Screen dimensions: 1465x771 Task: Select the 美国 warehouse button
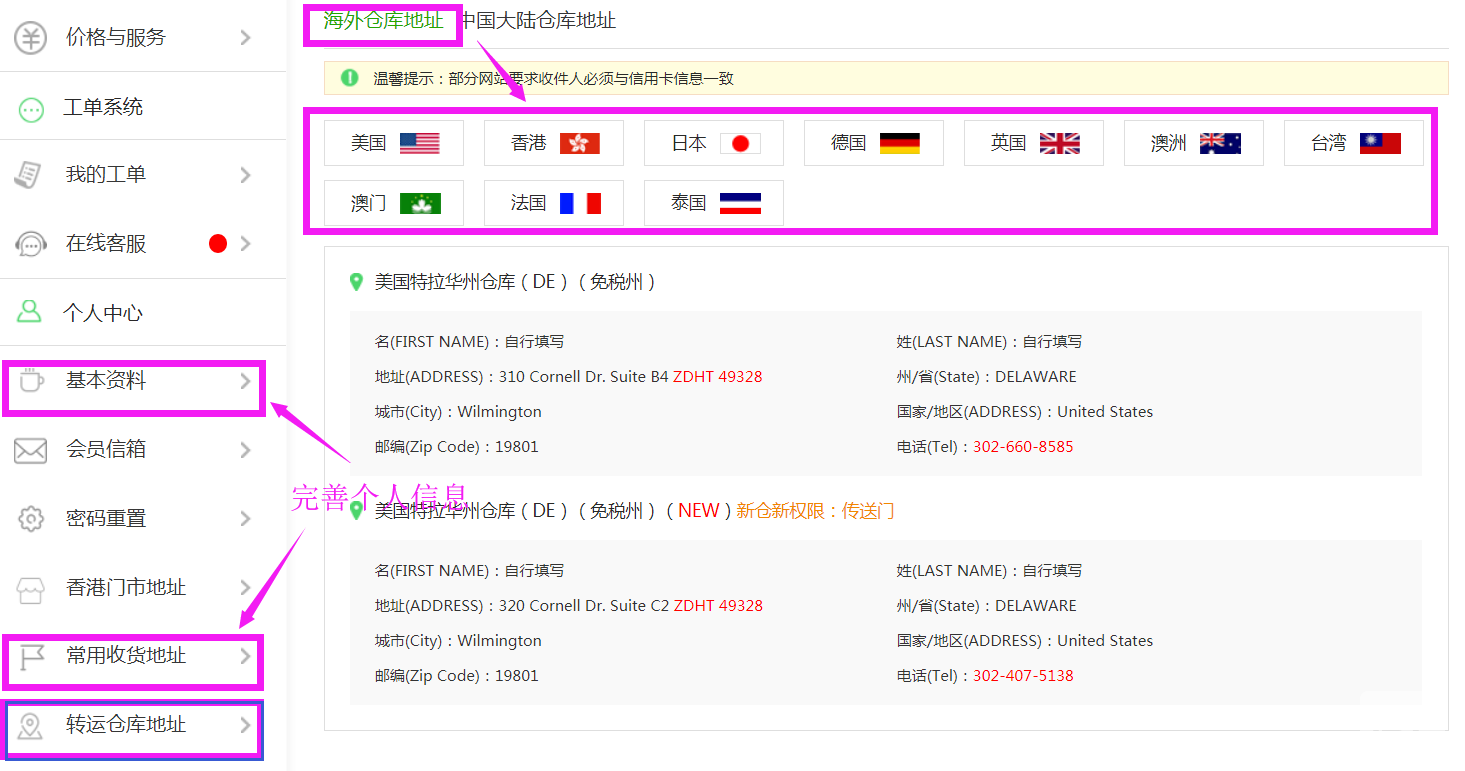click(394, 143)
